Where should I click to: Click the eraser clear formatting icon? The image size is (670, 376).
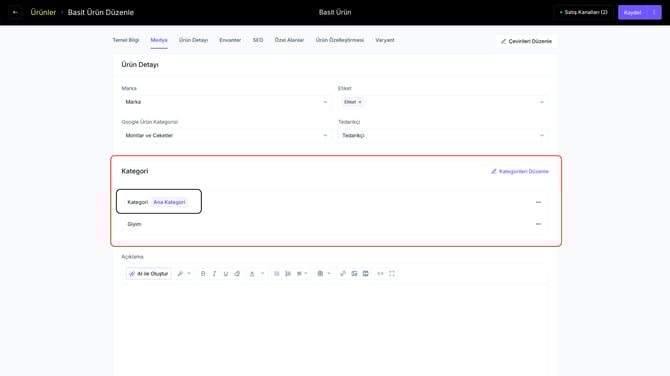click(x=237, y=273)
